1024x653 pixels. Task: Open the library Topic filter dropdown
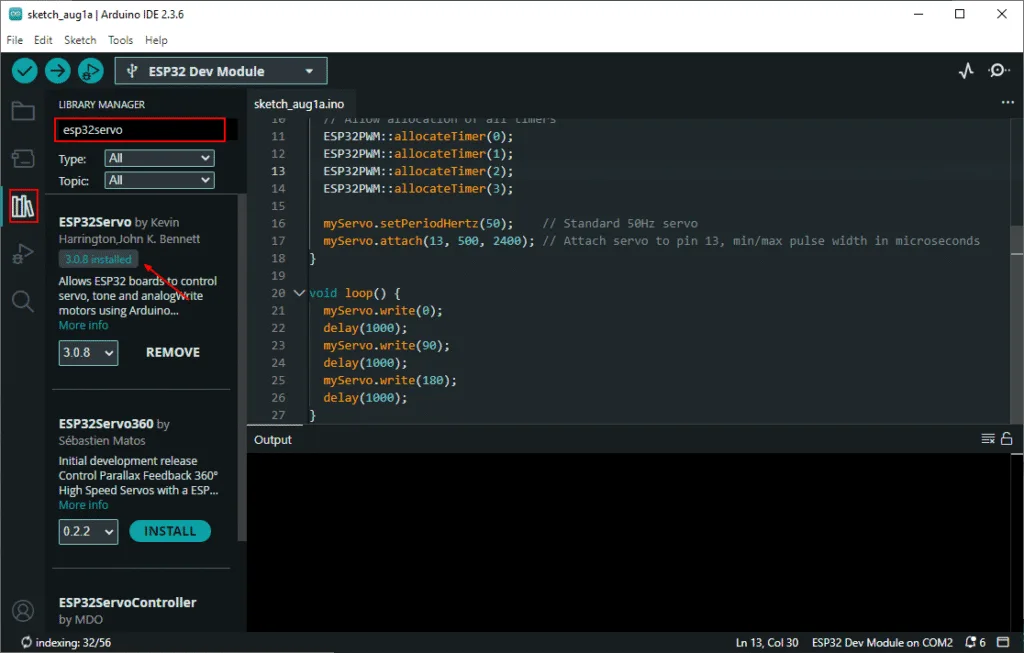point(159,180)
